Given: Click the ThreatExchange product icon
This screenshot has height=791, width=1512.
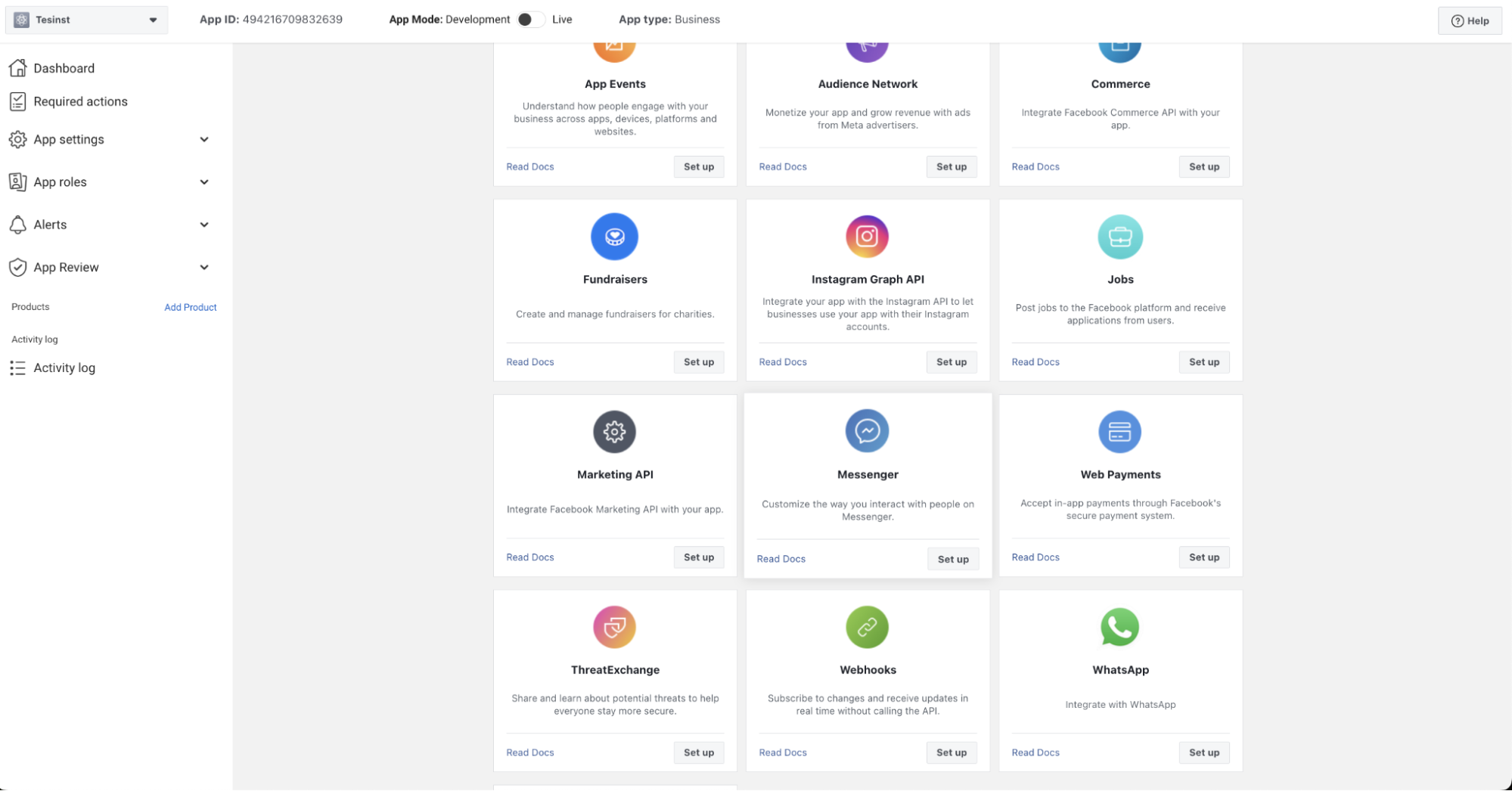Looking at the screenshot, I should click(614, 627).
